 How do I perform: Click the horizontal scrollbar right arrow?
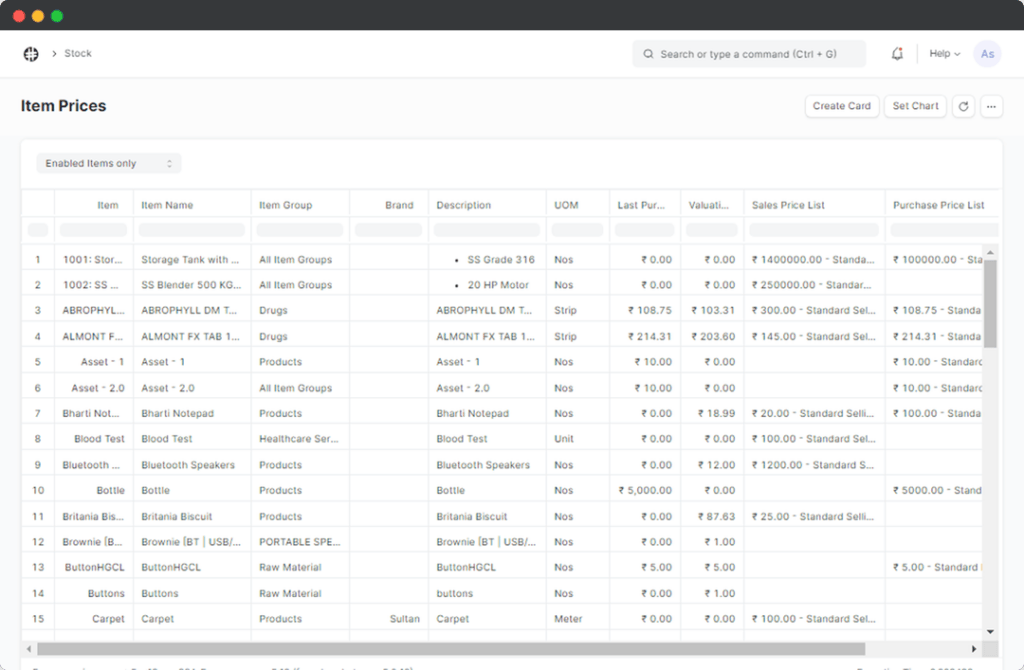pos(974,649)
